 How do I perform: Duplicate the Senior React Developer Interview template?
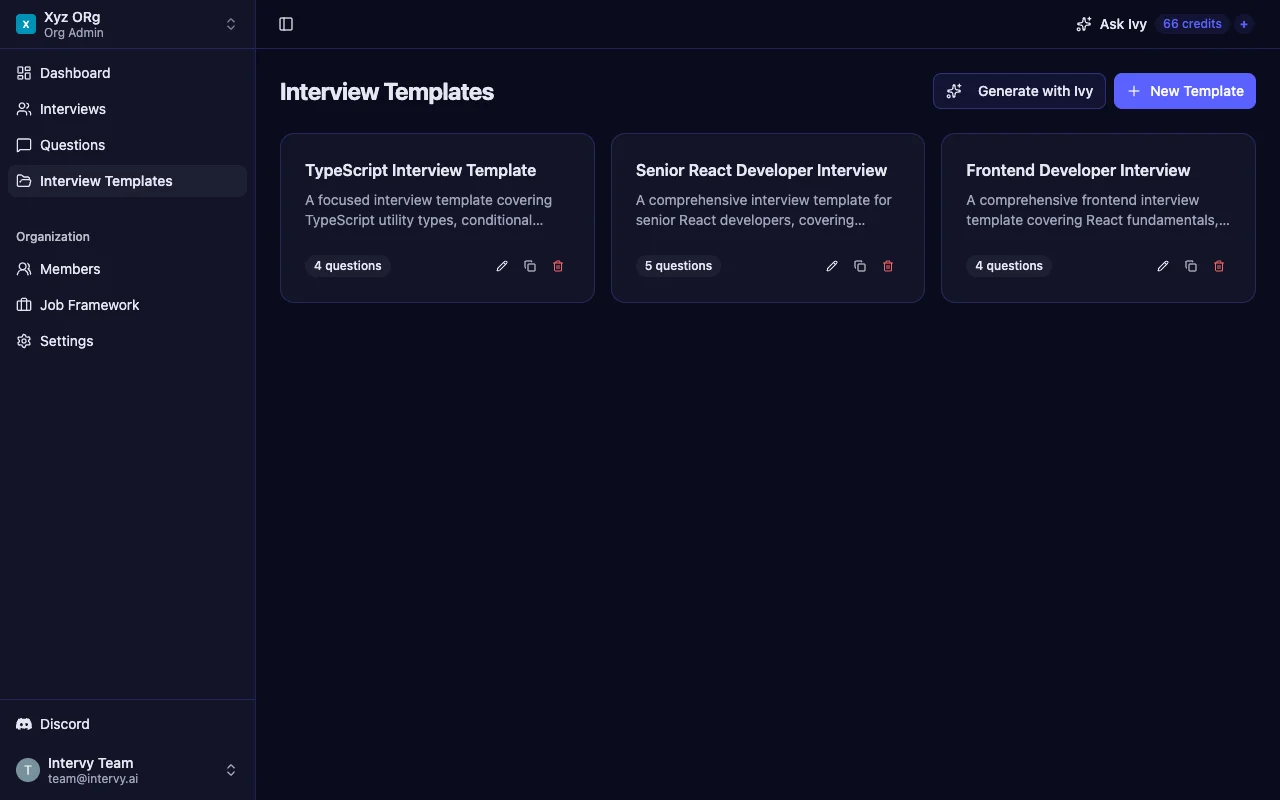(x=860, y=266)
